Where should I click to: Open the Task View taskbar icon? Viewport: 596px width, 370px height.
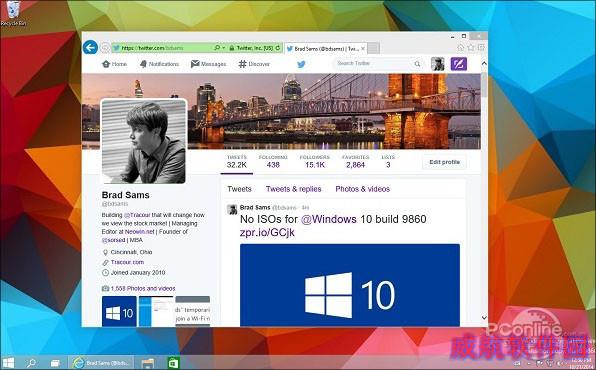[x=55, y=363]
